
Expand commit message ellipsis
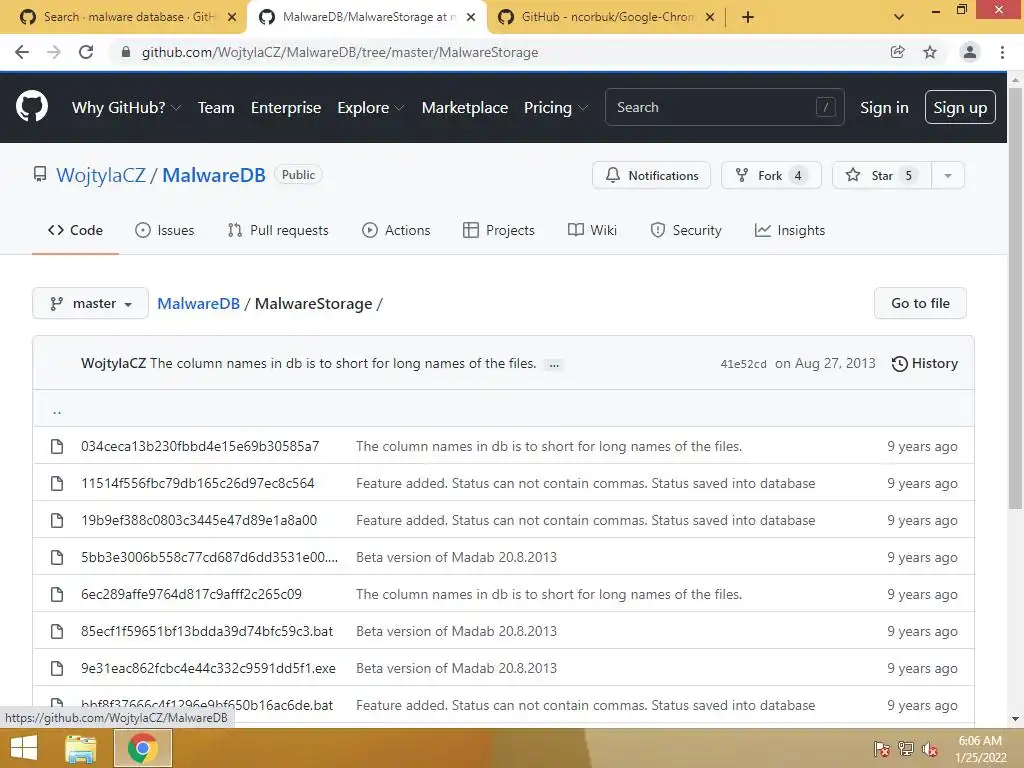click(x=554, y=364)
